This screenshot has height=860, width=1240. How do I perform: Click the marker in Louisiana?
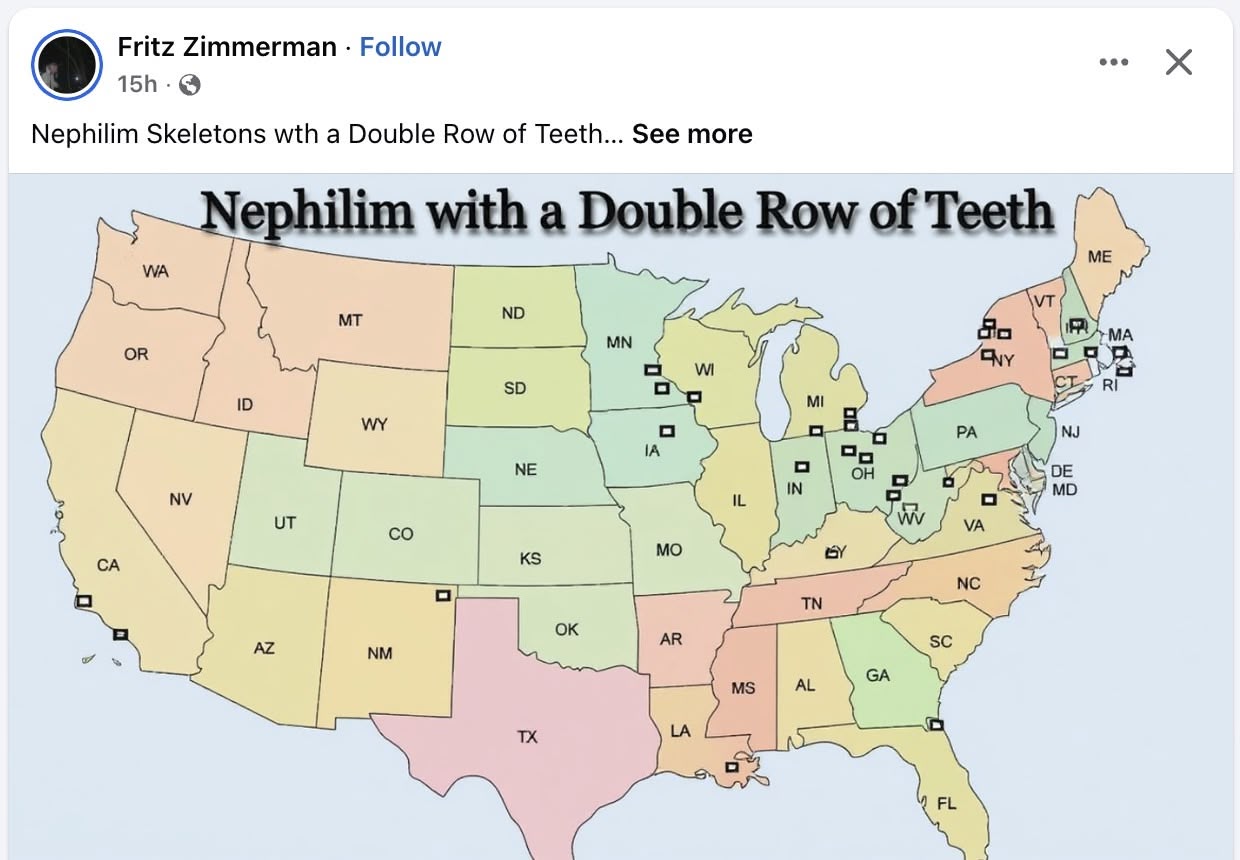point(731,767)
